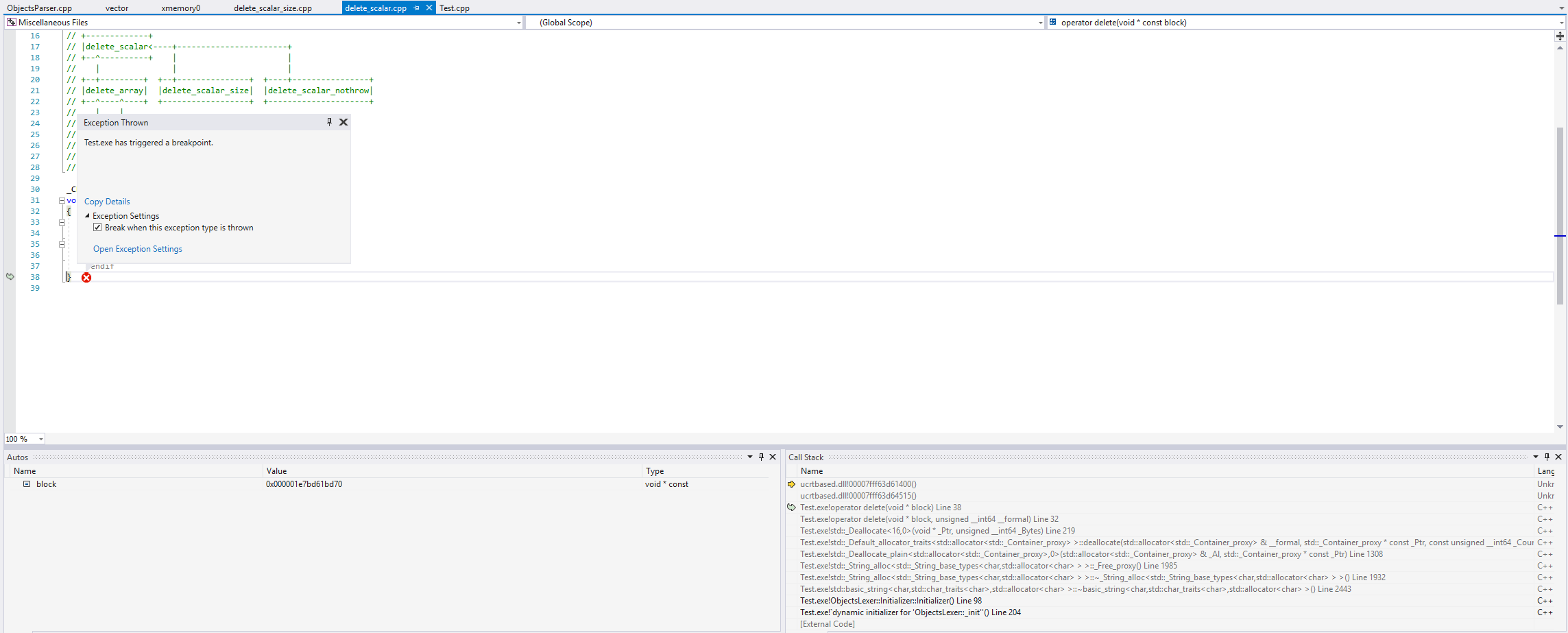Collapse the Exception Settings section
Image resolution: width=1568 pixels, height=633 pixels.
pyautogui.click(x=88, y=215)
